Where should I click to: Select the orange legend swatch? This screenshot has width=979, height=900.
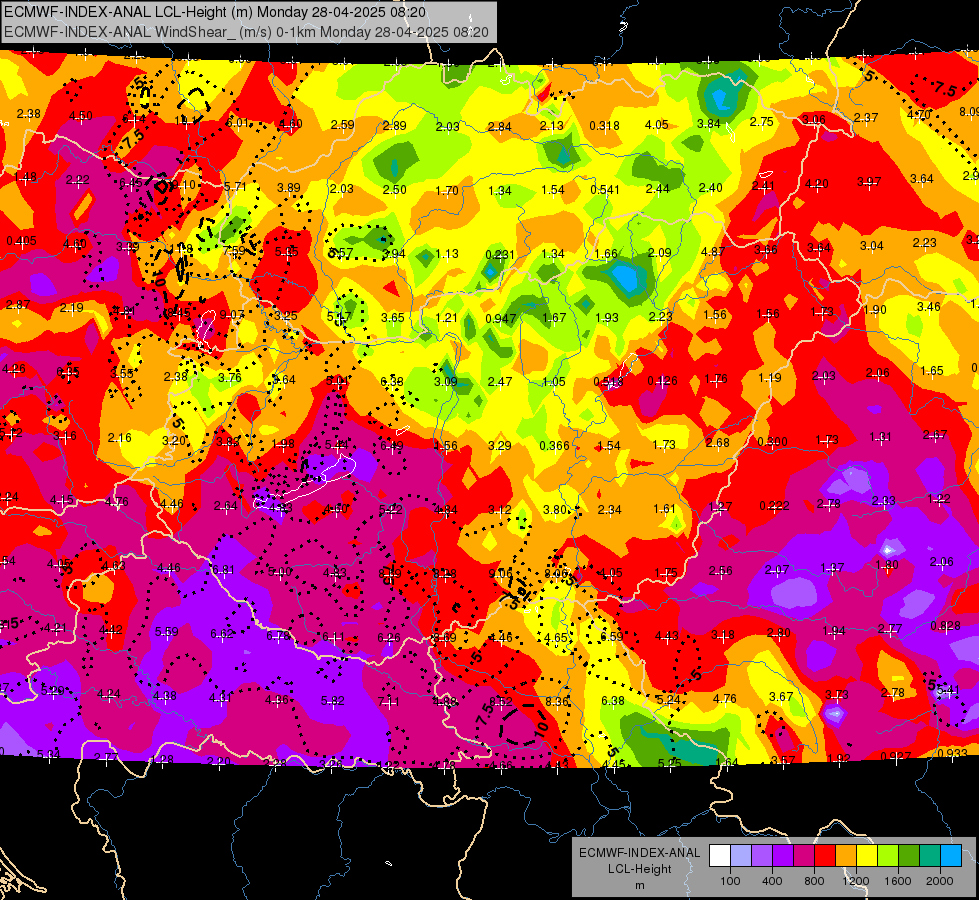tap(846, 855)
